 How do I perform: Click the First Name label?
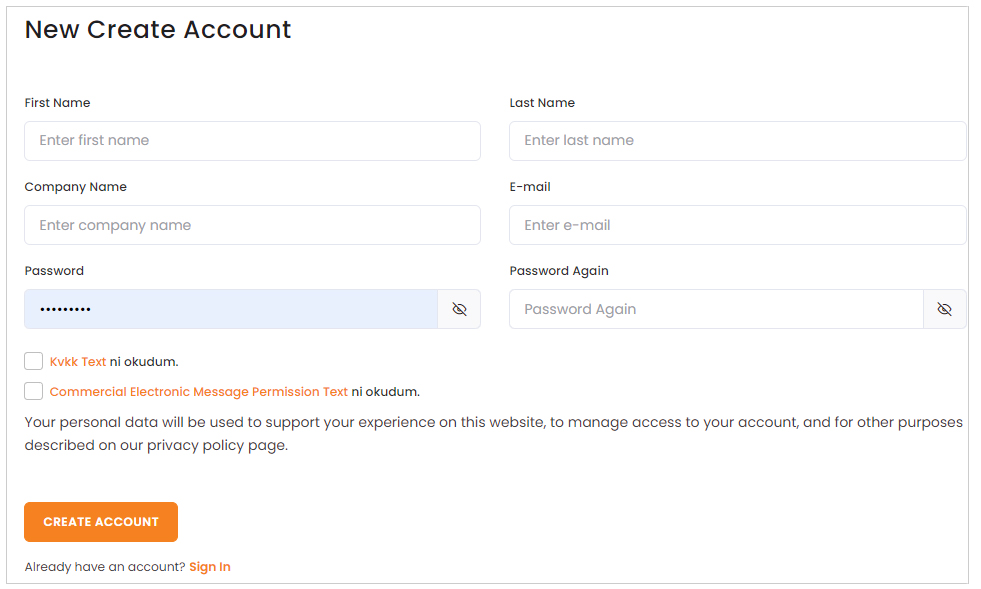click(x=57, y=103)
